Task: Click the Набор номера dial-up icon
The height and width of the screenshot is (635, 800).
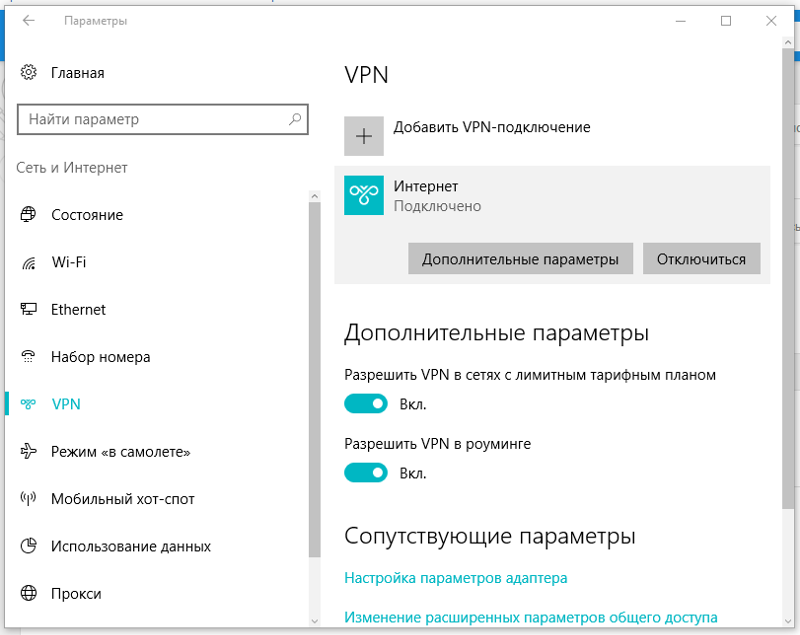Action: tap(29, 357)
